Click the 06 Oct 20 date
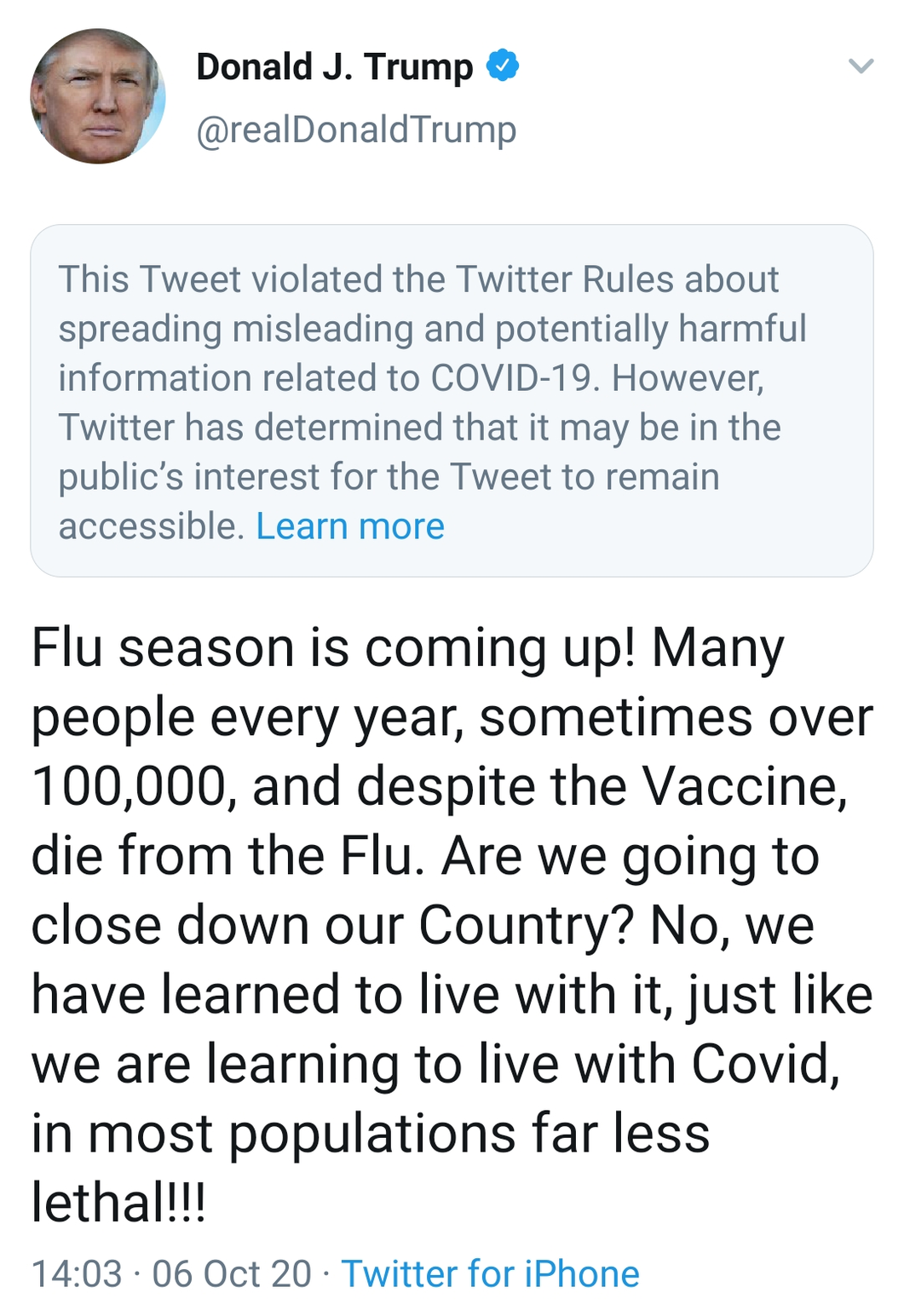 (x=232, y=1274)
